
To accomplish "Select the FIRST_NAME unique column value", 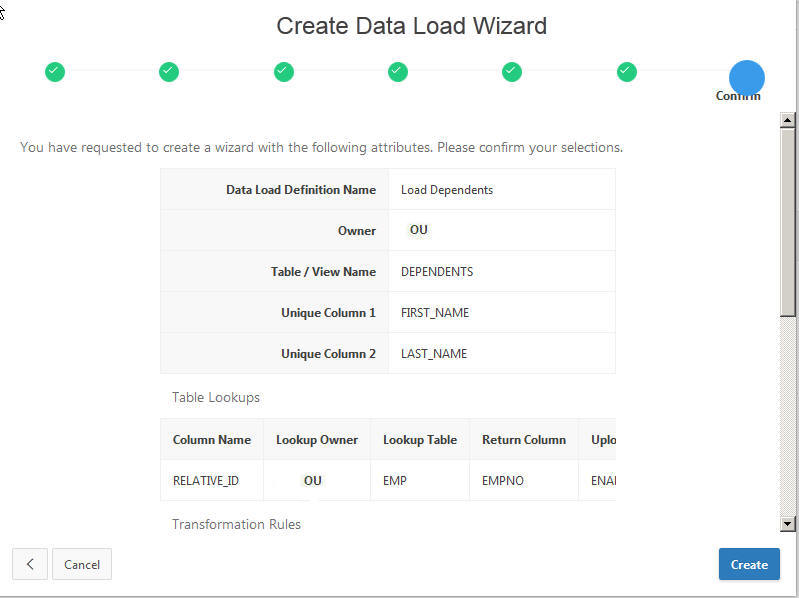I will point(435,313).
